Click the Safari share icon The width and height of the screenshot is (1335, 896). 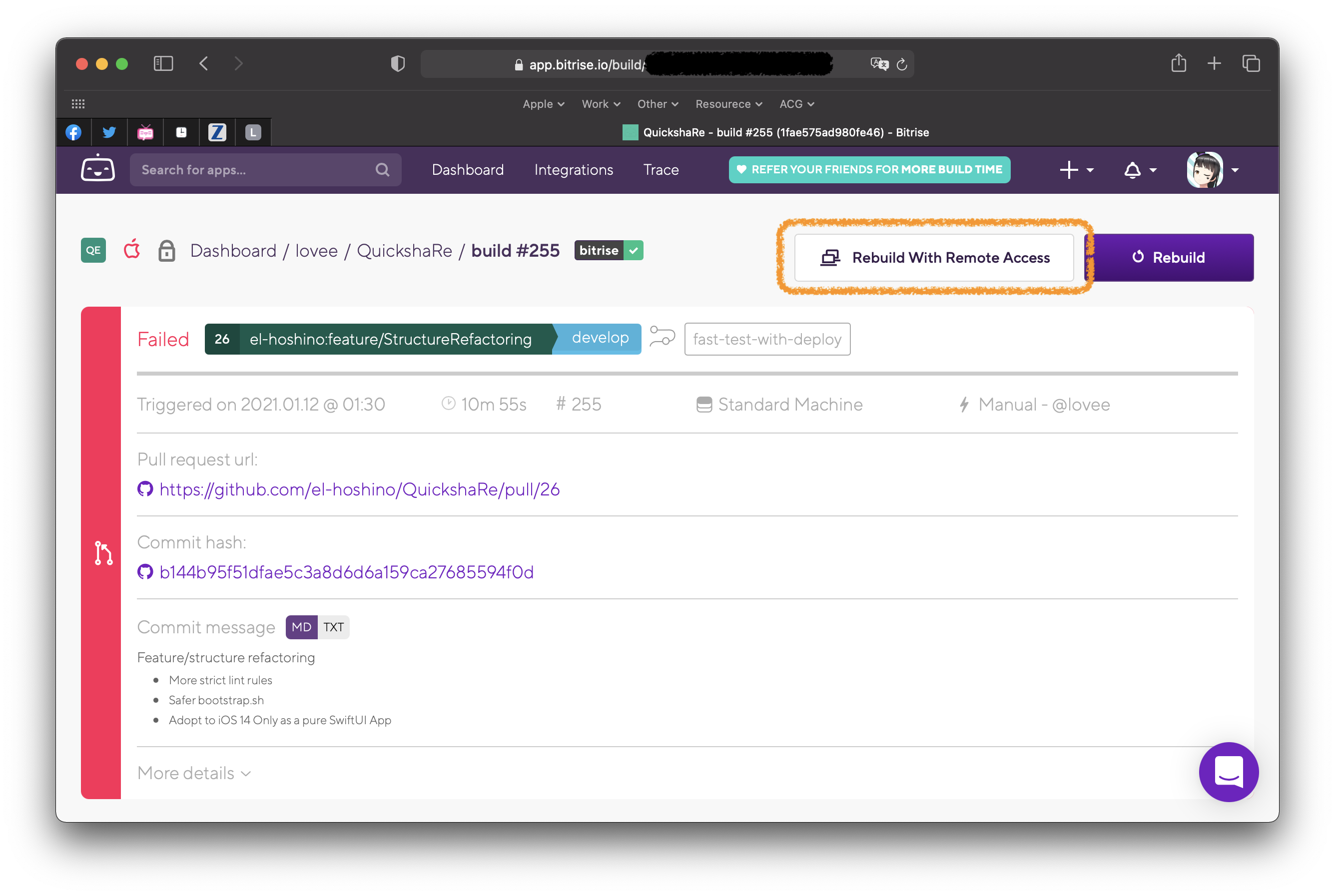(x=1179, y=63)
